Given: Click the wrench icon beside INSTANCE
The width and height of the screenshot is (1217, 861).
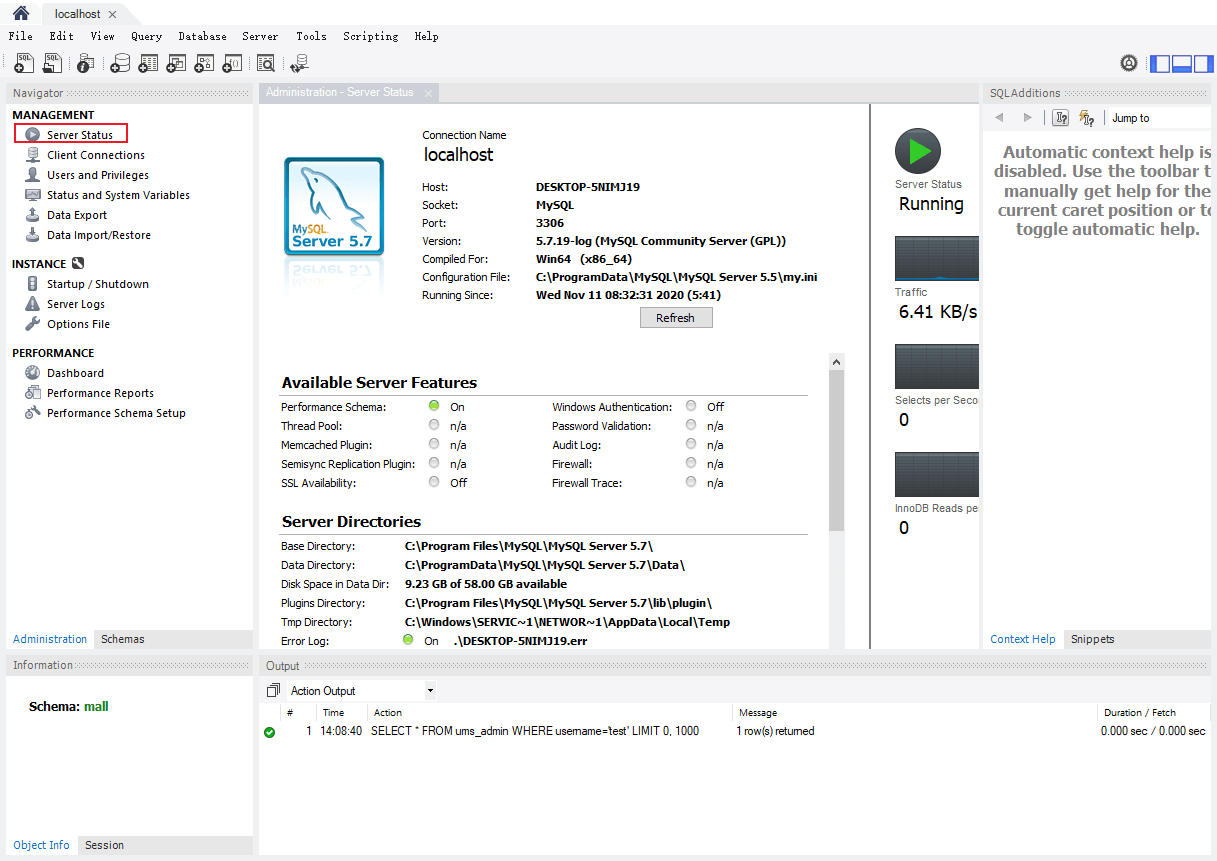Looking at the screenshot, I should (78, 264).
